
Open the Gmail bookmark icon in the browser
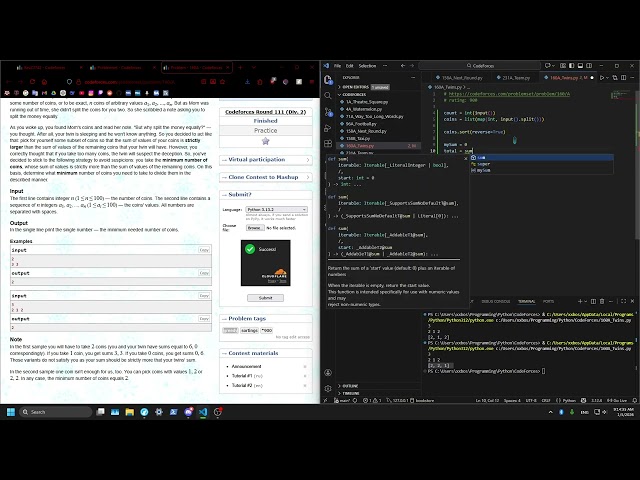point(44,93)
